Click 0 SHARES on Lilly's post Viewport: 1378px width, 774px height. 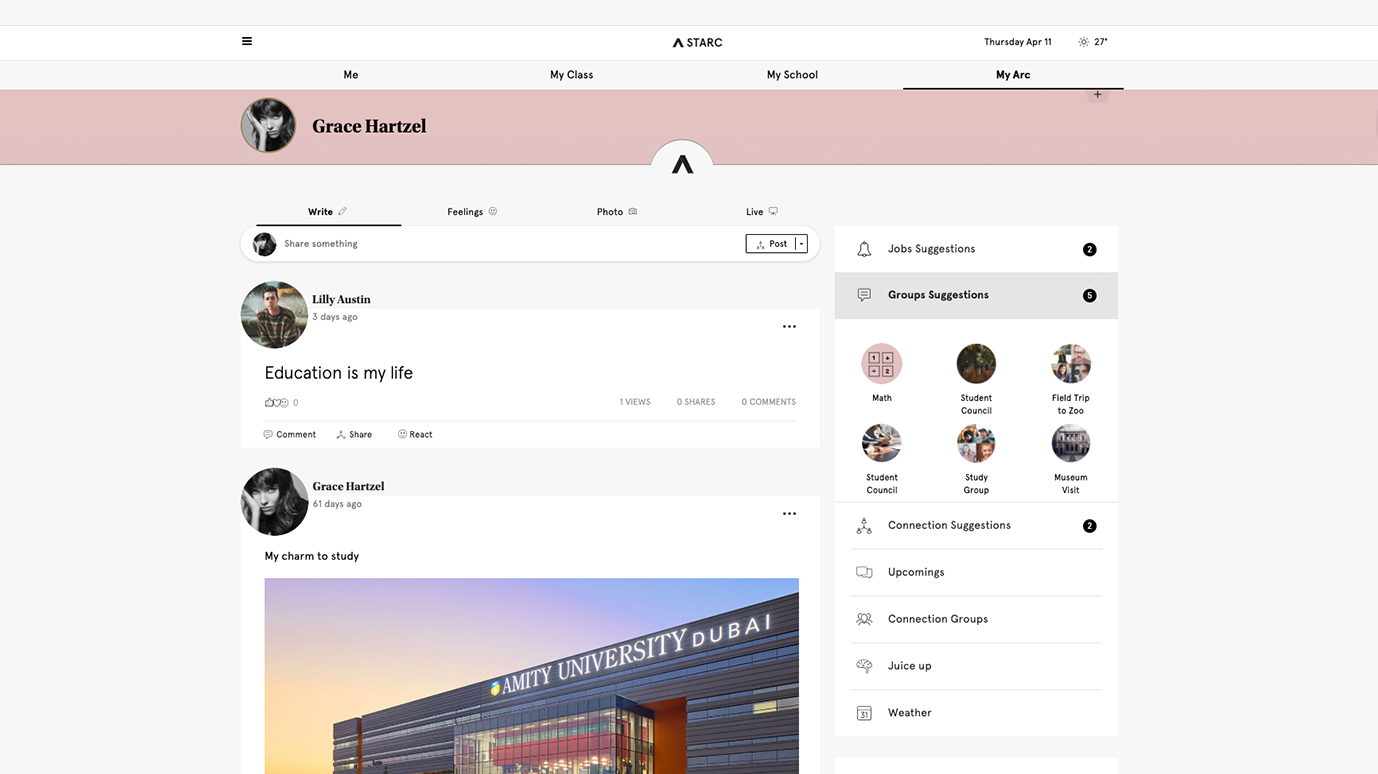tap(696, 402)
